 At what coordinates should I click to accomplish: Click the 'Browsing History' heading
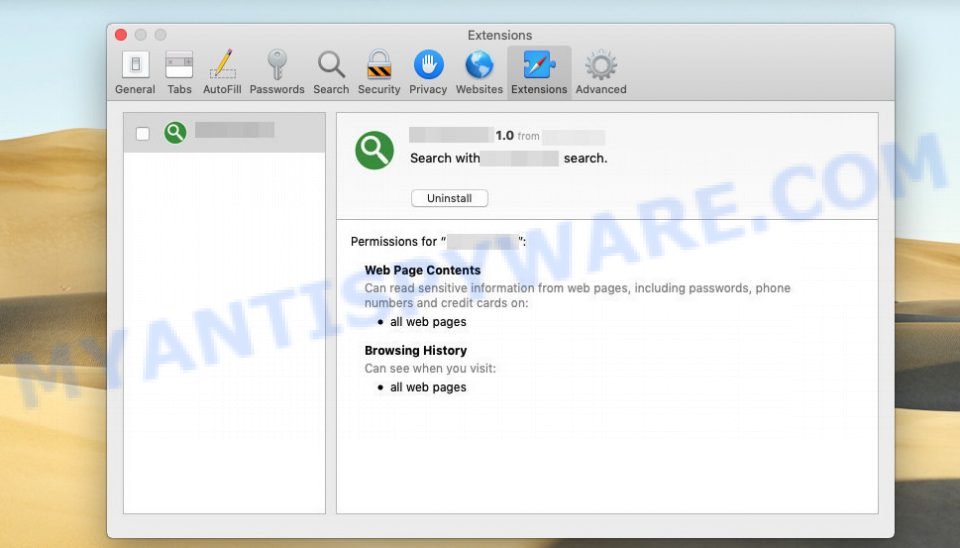click(416, 350)
